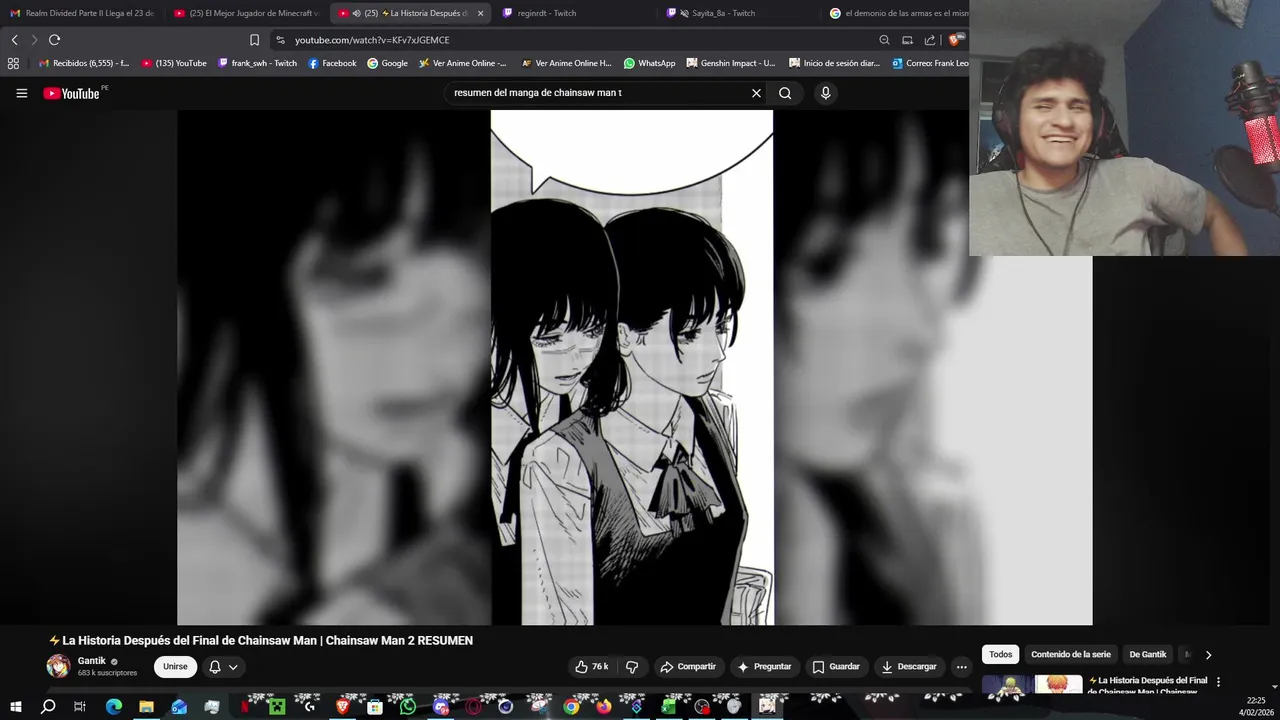Viewport: 1280px width, 720px height.
Task: Open Firefox from the taskbar
Action: pos(603,706)
